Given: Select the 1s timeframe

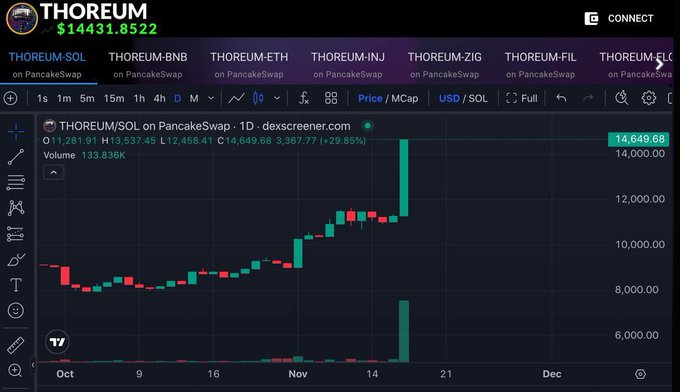Looking at the screenshot, I should point(42,98).
